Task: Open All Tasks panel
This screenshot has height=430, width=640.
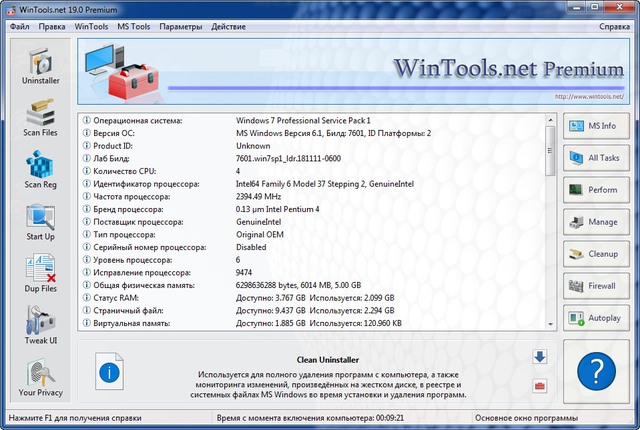Action: 596,158
